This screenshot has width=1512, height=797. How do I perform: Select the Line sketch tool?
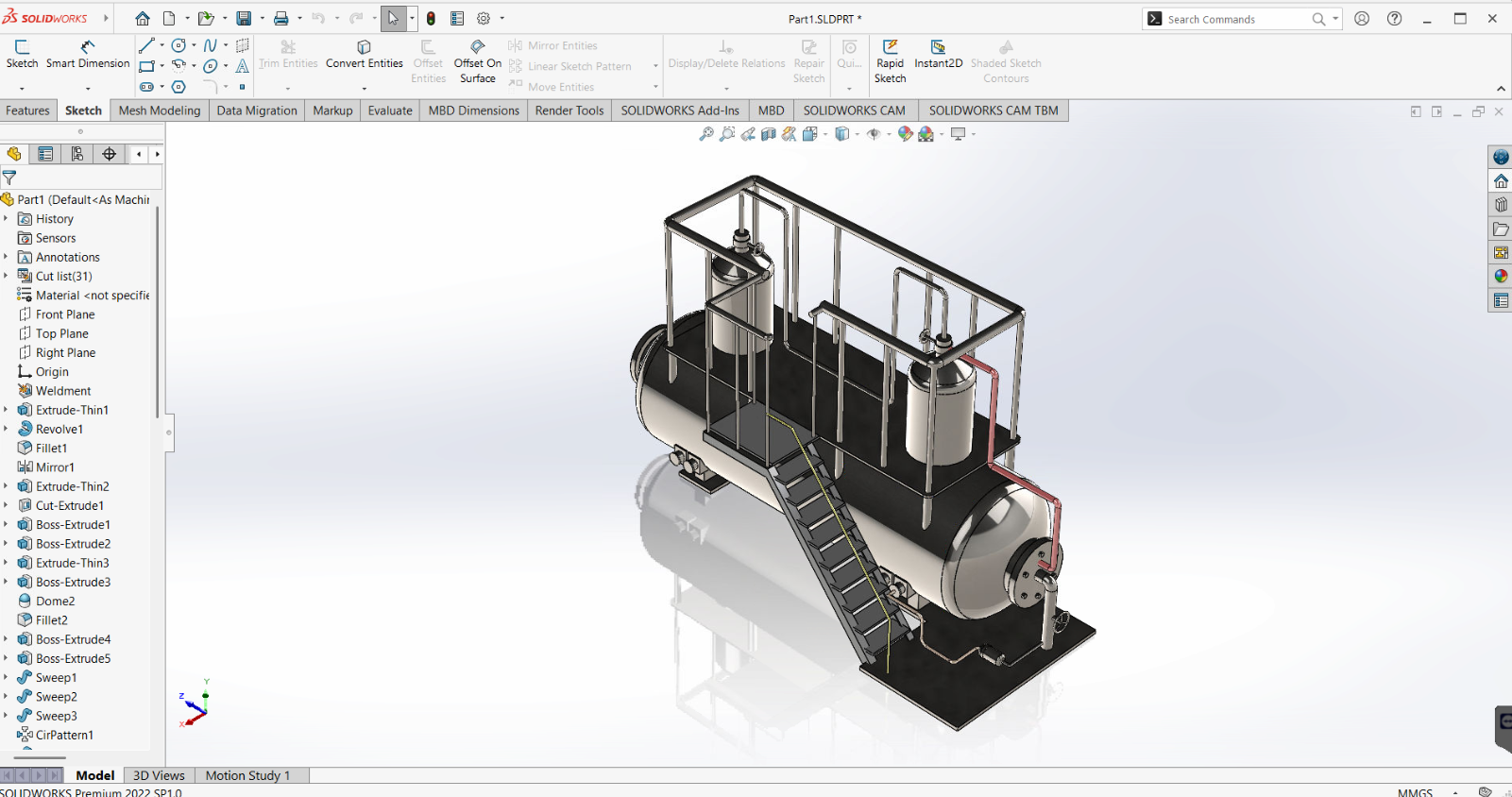[146, 45]
